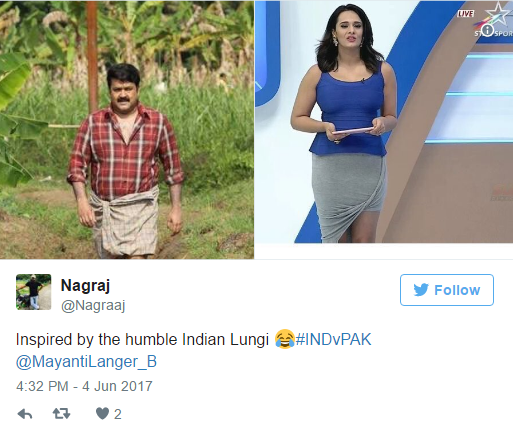Screen dimensions: 513x437
Task: Click the info circle icon on right photo
Action: click(488, 30)
